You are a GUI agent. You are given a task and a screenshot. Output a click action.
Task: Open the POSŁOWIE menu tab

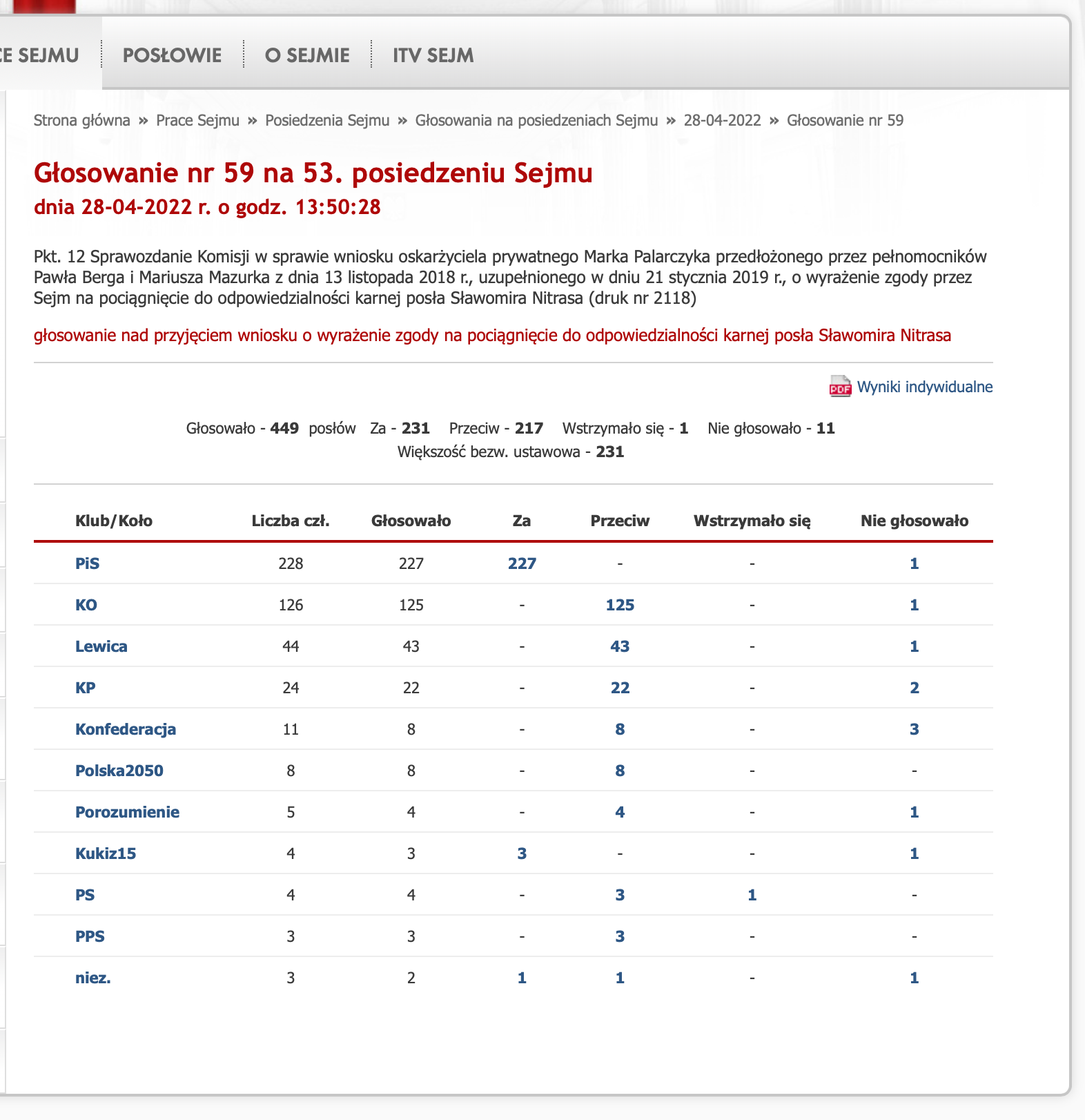click(x=172, y=55)
